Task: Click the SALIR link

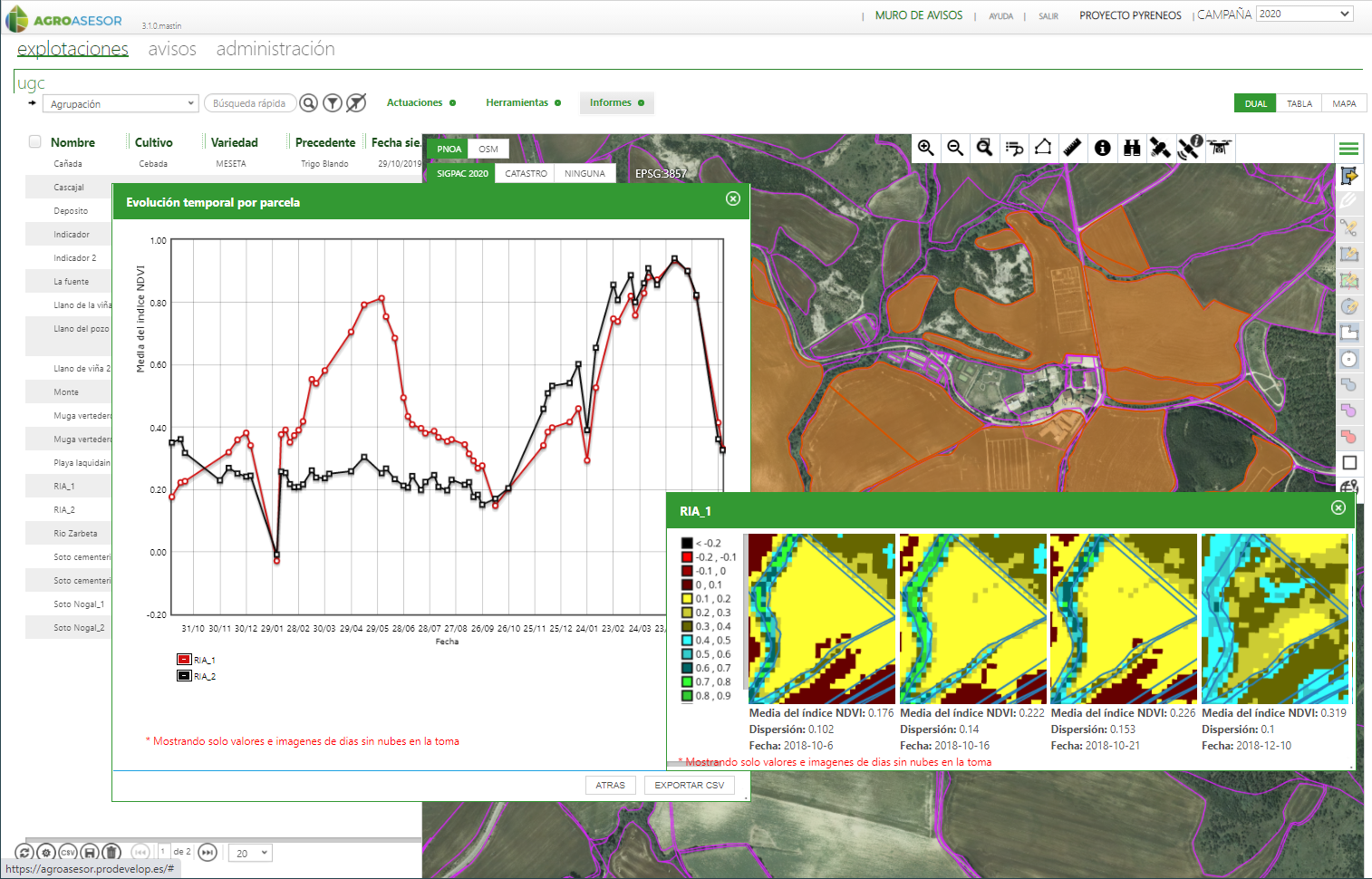Action: [1048, 16]
